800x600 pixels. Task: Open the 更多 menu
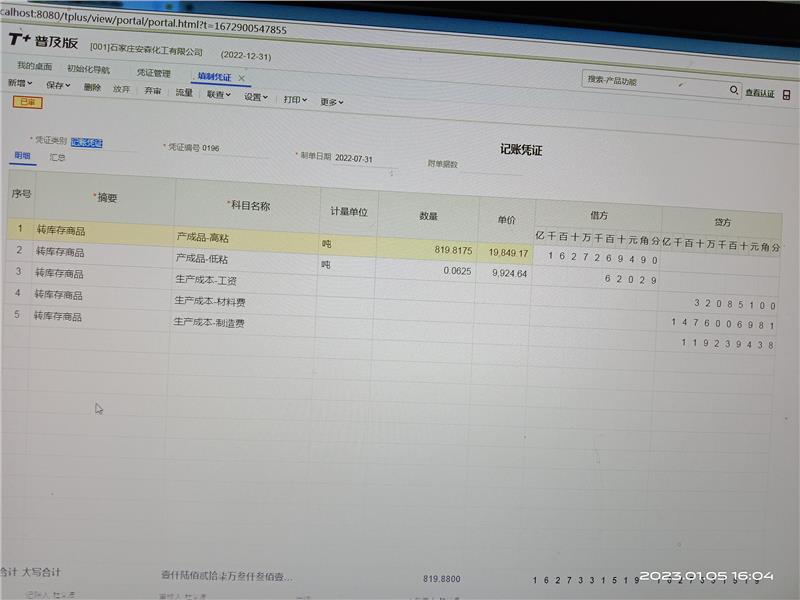click(332, 101)
